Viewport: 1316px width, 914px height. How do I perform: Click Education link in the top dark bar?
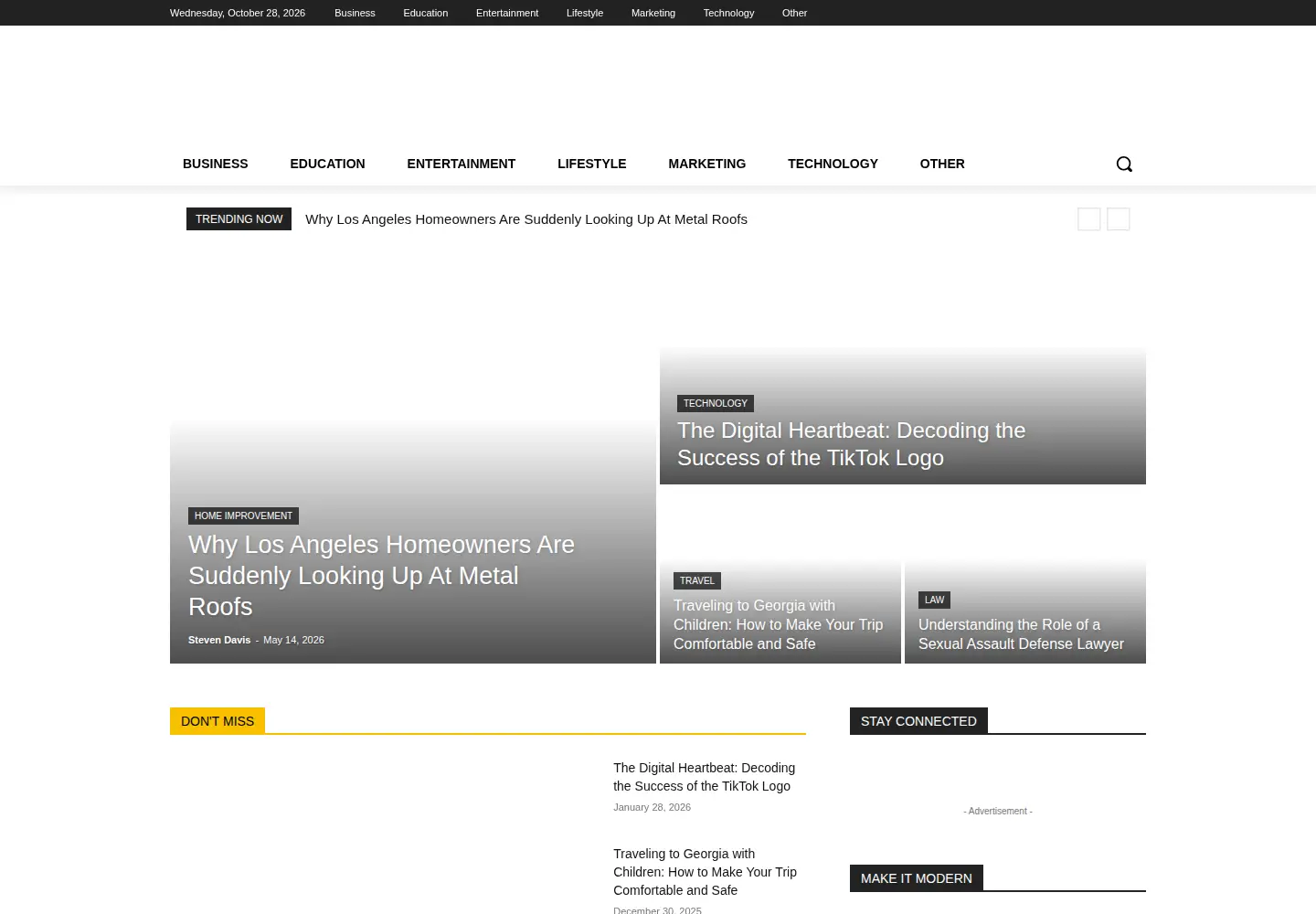[426, 13]
